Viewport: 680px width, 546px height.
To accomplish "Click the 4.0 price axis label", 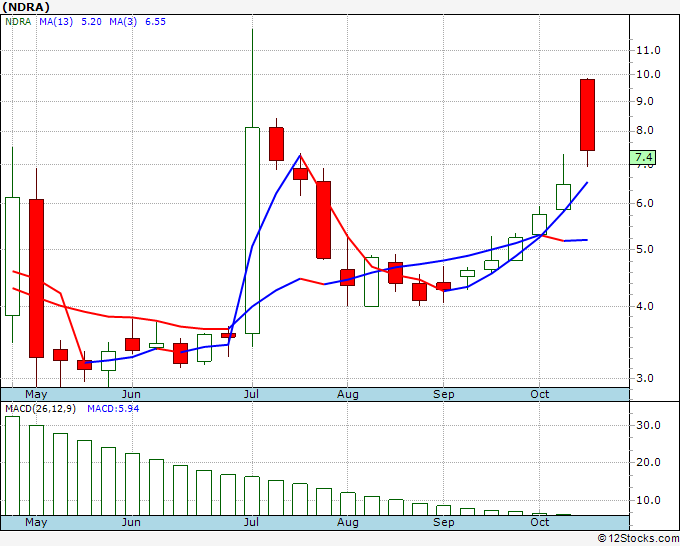I will (x=645, y=306).
